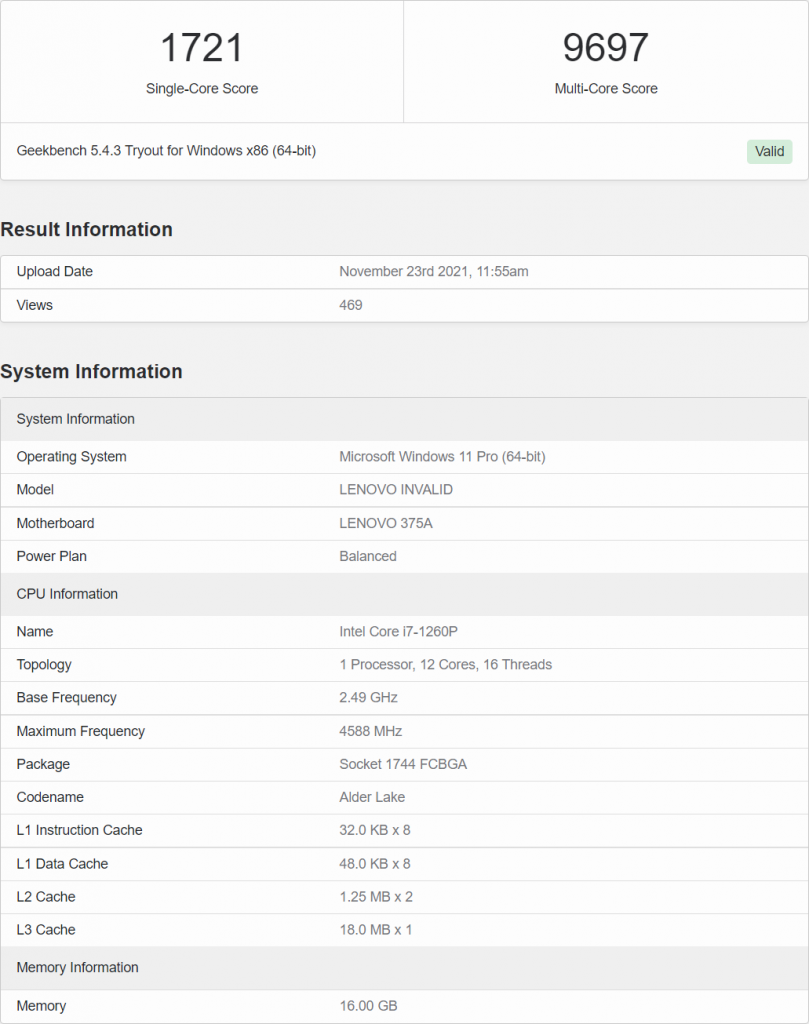Screen dimensions: 809x1024
Task: Click the System Information heading
Action: click(93, 371)
